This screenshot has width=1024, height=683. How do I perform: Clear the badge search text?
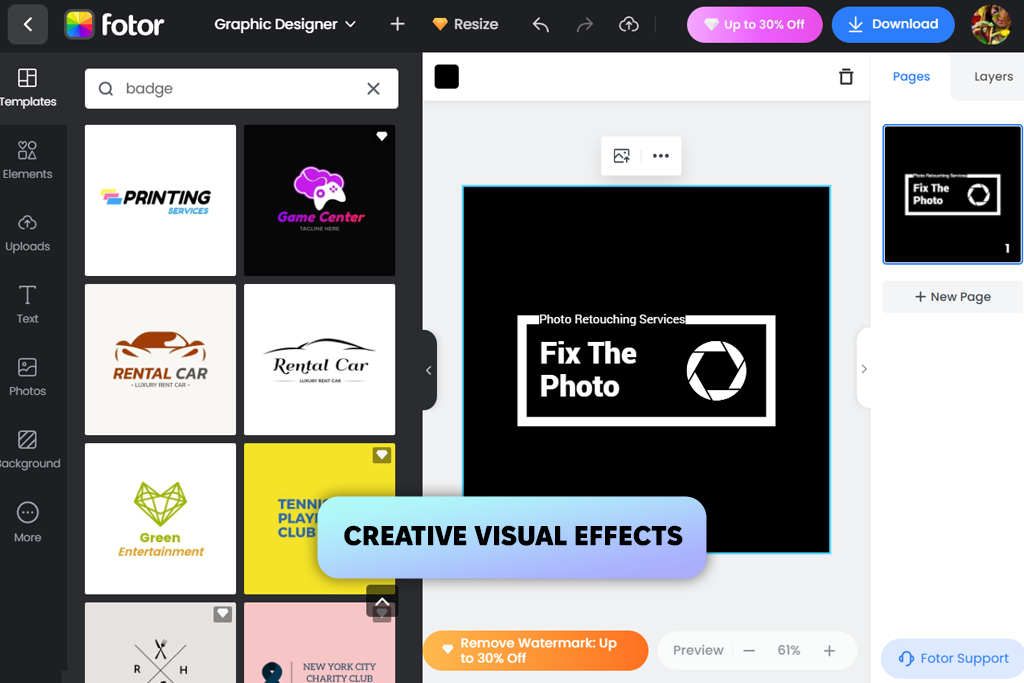click(x=374, y=89)
